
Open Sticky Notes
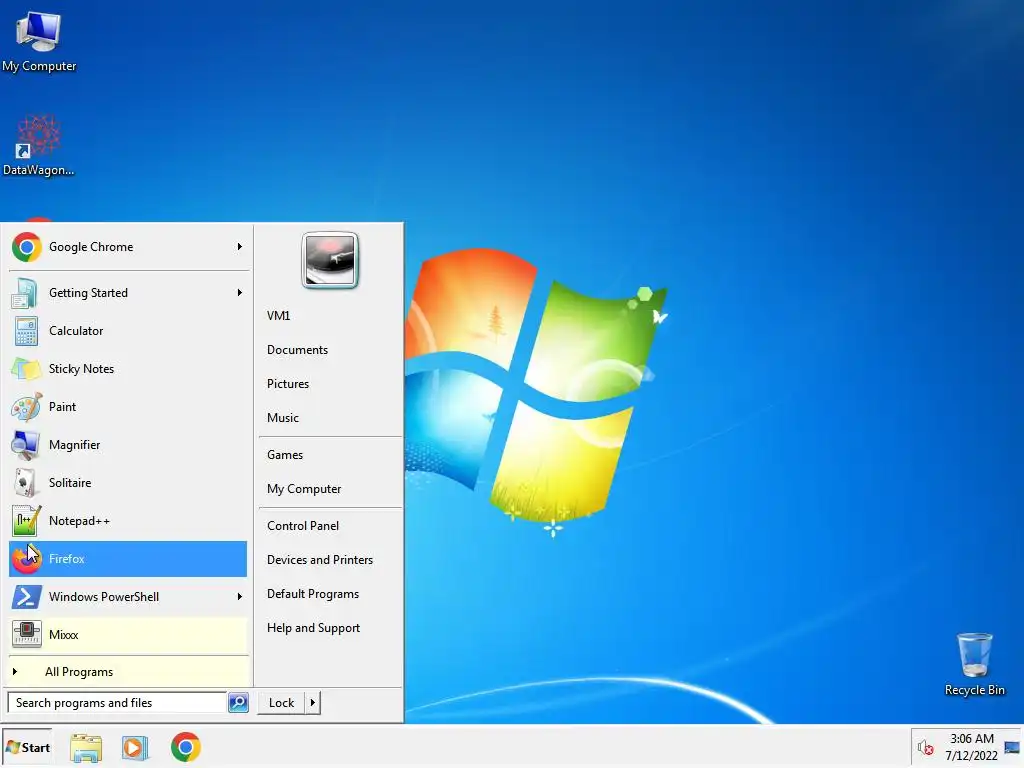point(127,368)
